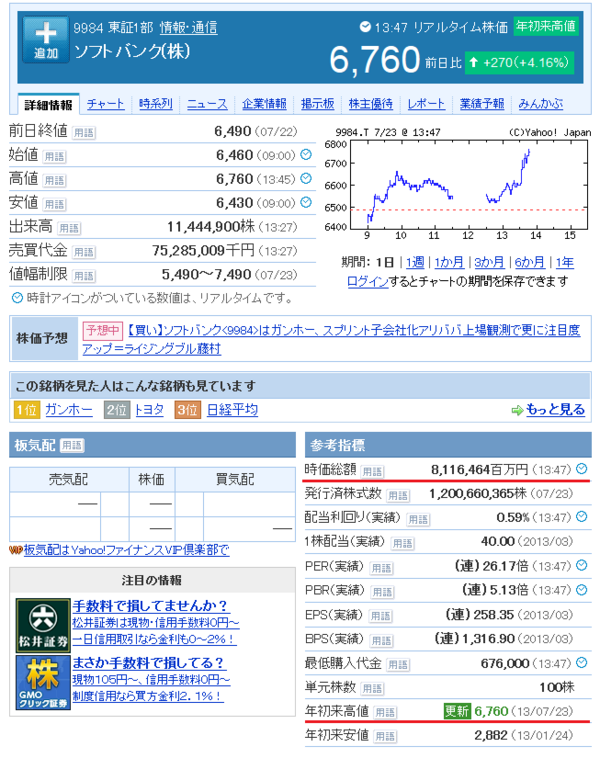Screen dimensions: 600x758
Task: Open the 企業情報 tab
Action: tap(264, 104)
